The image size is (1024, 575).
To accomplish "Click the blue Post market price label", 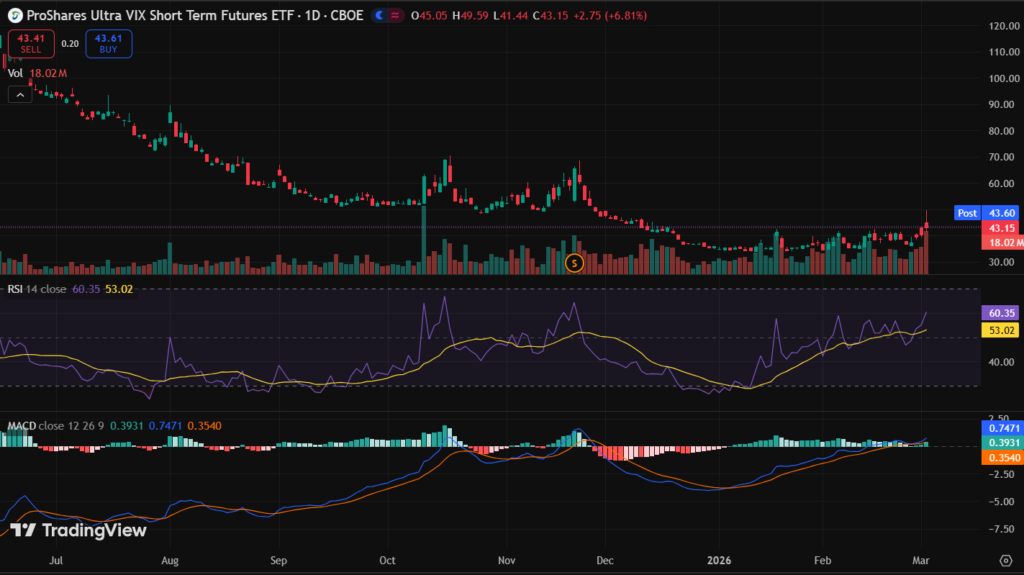I will click(967, 213).
